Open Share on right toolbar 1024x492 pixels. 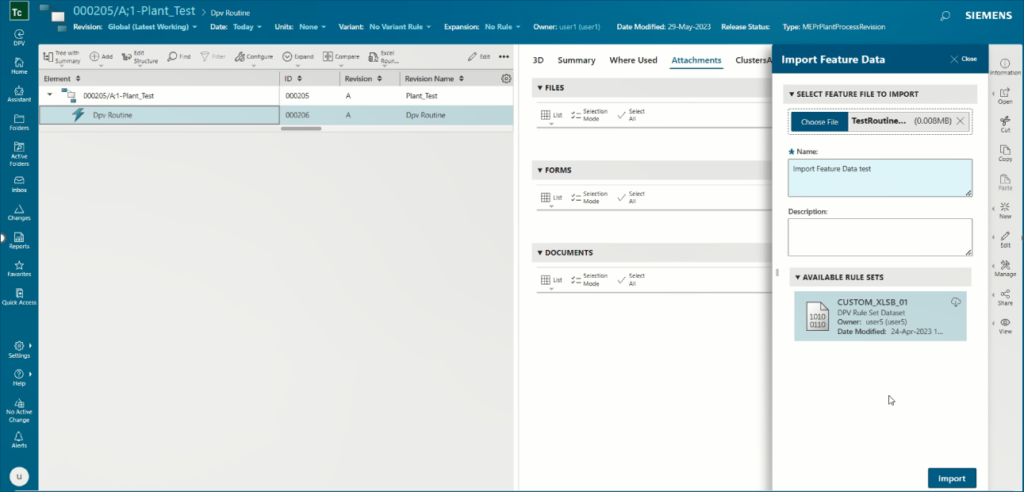click(x=1005, y=297)
